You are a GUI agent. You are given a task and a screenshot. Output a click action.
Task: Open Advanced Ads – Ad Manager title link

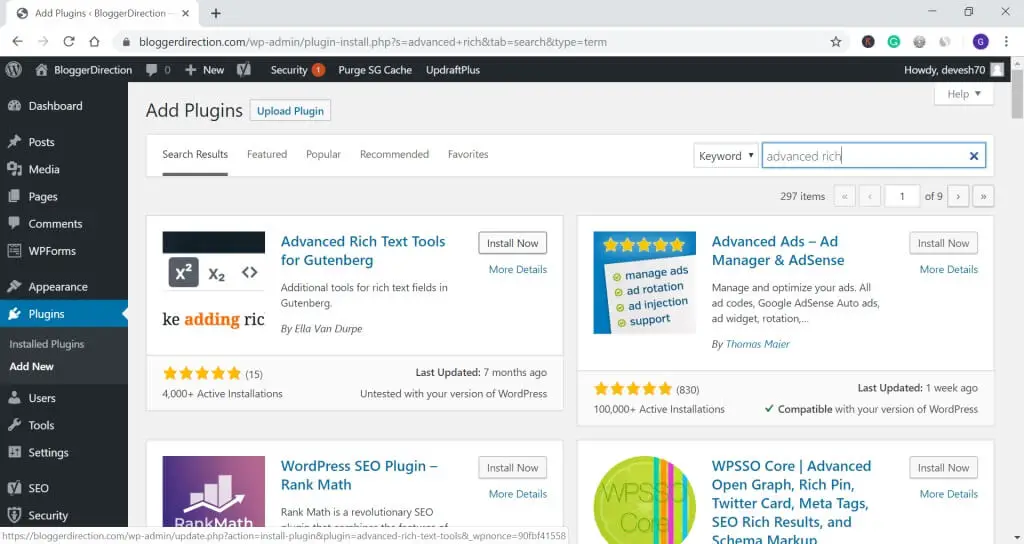[x=778, y=251]
